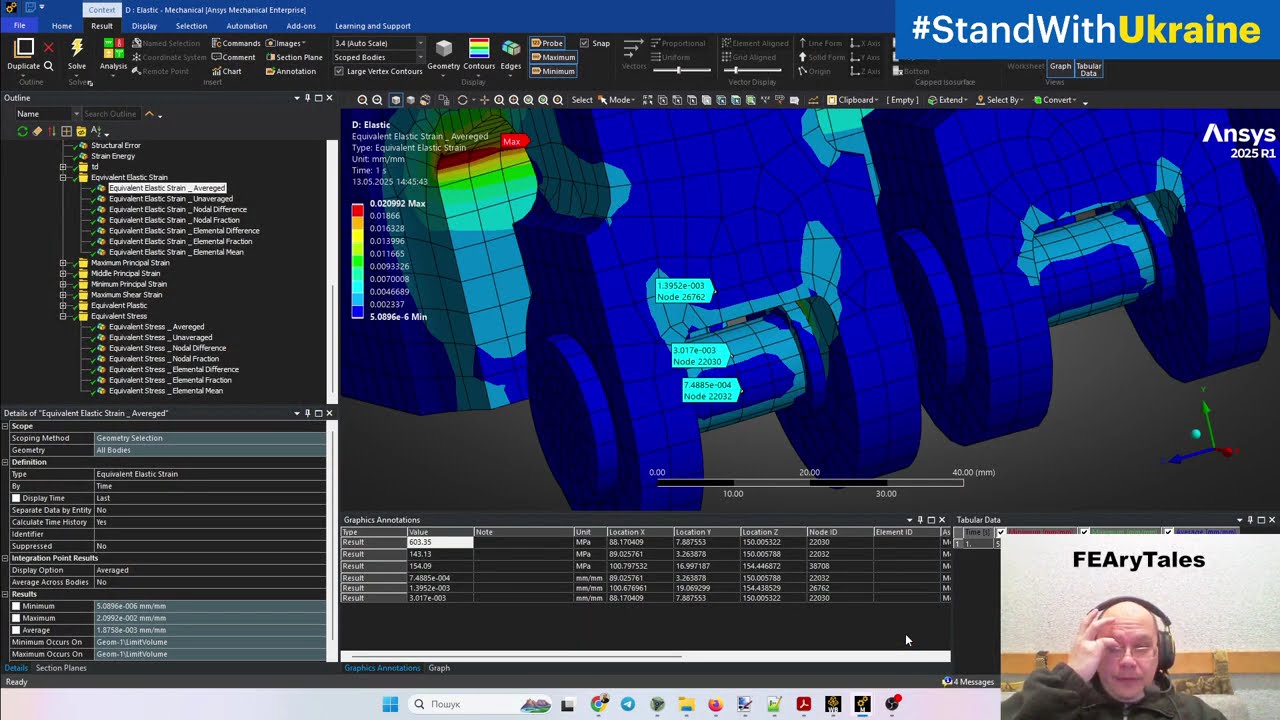Collapse the Equivalent Stress folder
Screen dimensions: 1280x720
tap(63, 316)
